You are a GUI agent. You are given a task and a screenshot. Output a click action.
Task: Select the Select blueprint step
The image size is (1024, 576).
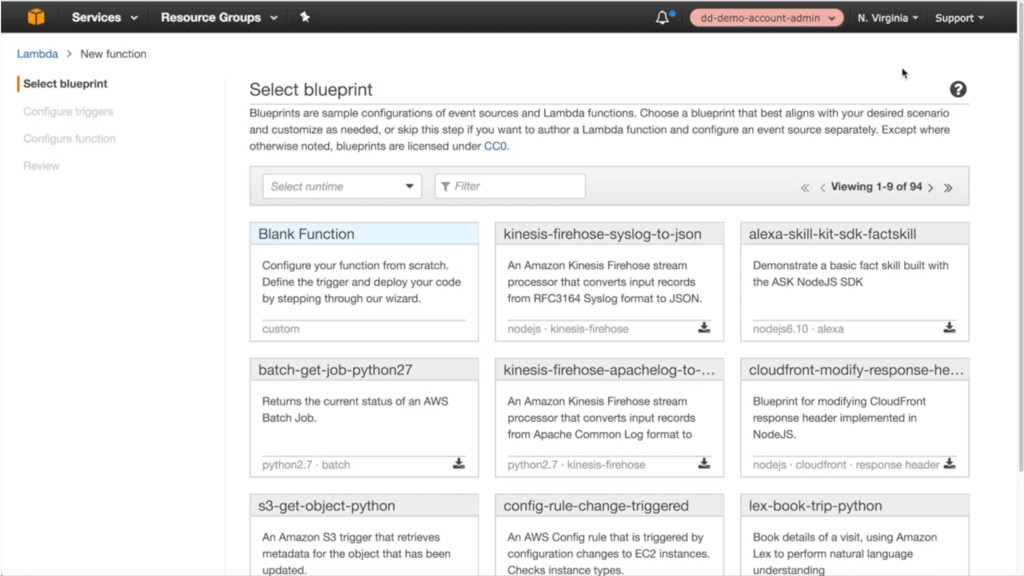65,84
